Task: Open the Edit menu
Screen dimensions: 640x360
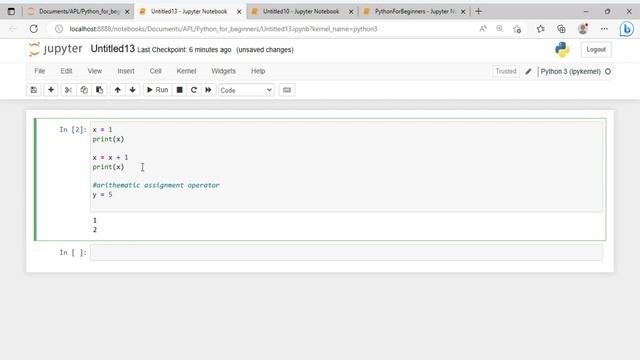Action: pos(66,71)
